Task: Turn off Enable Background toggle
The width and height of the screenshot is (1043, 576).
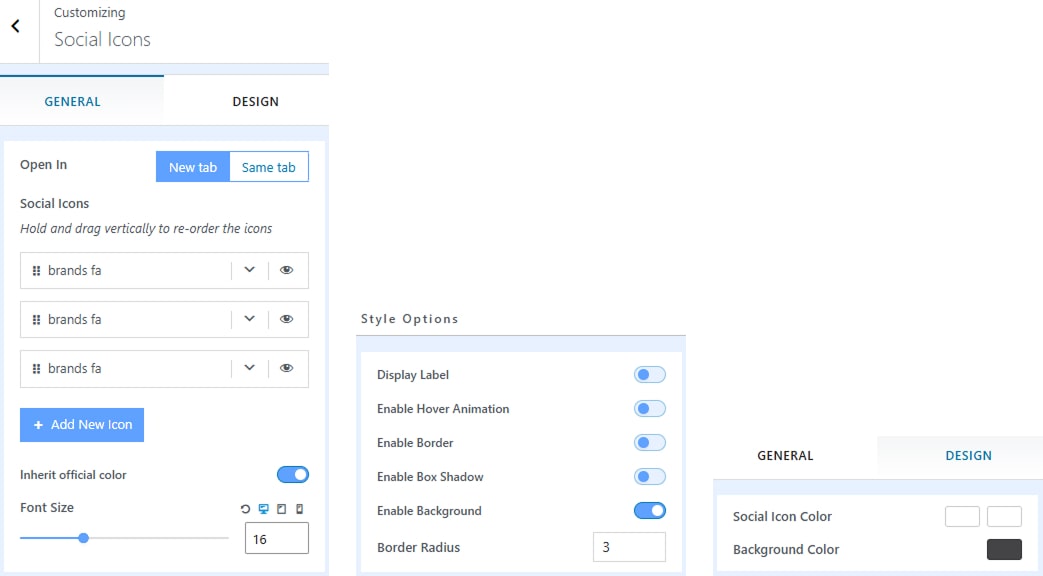Action: pos(649,511)
